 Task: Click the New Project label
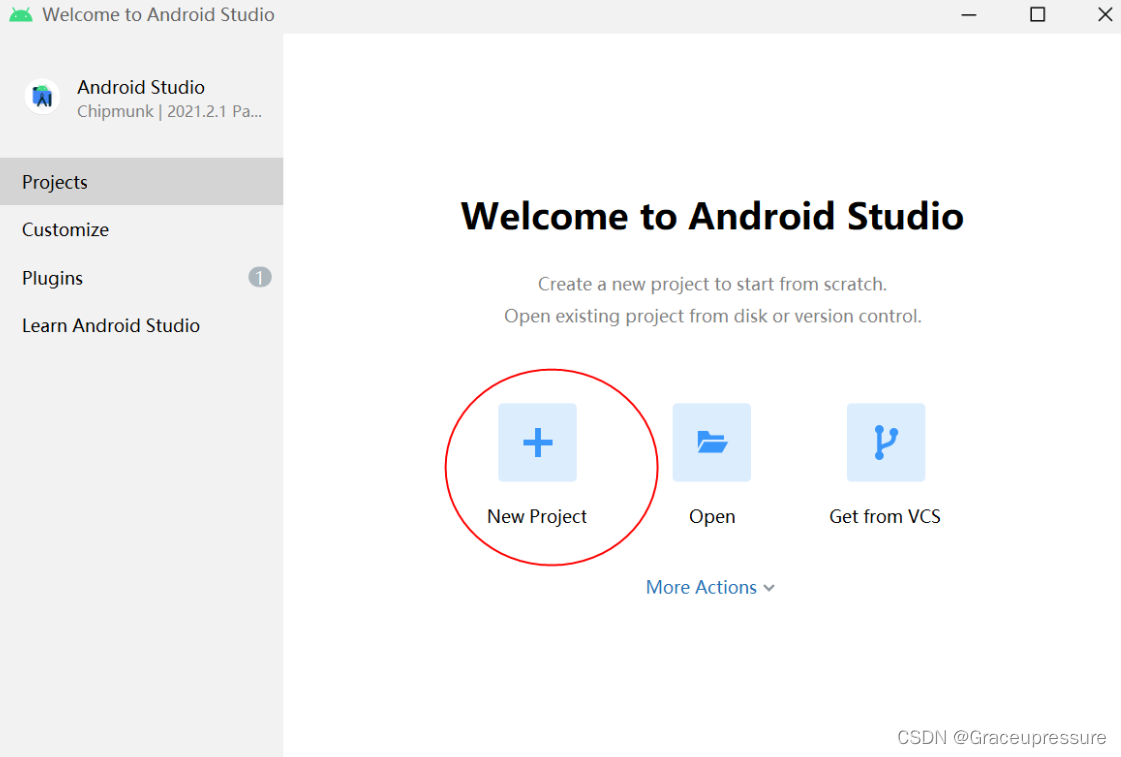point(537,516)
